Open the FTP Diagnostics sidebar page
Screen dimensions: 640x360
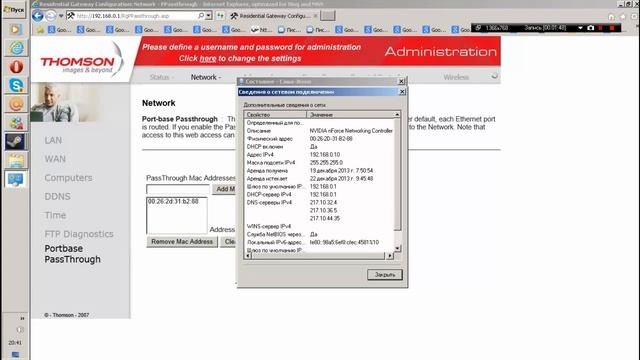(x=79, y=234)
